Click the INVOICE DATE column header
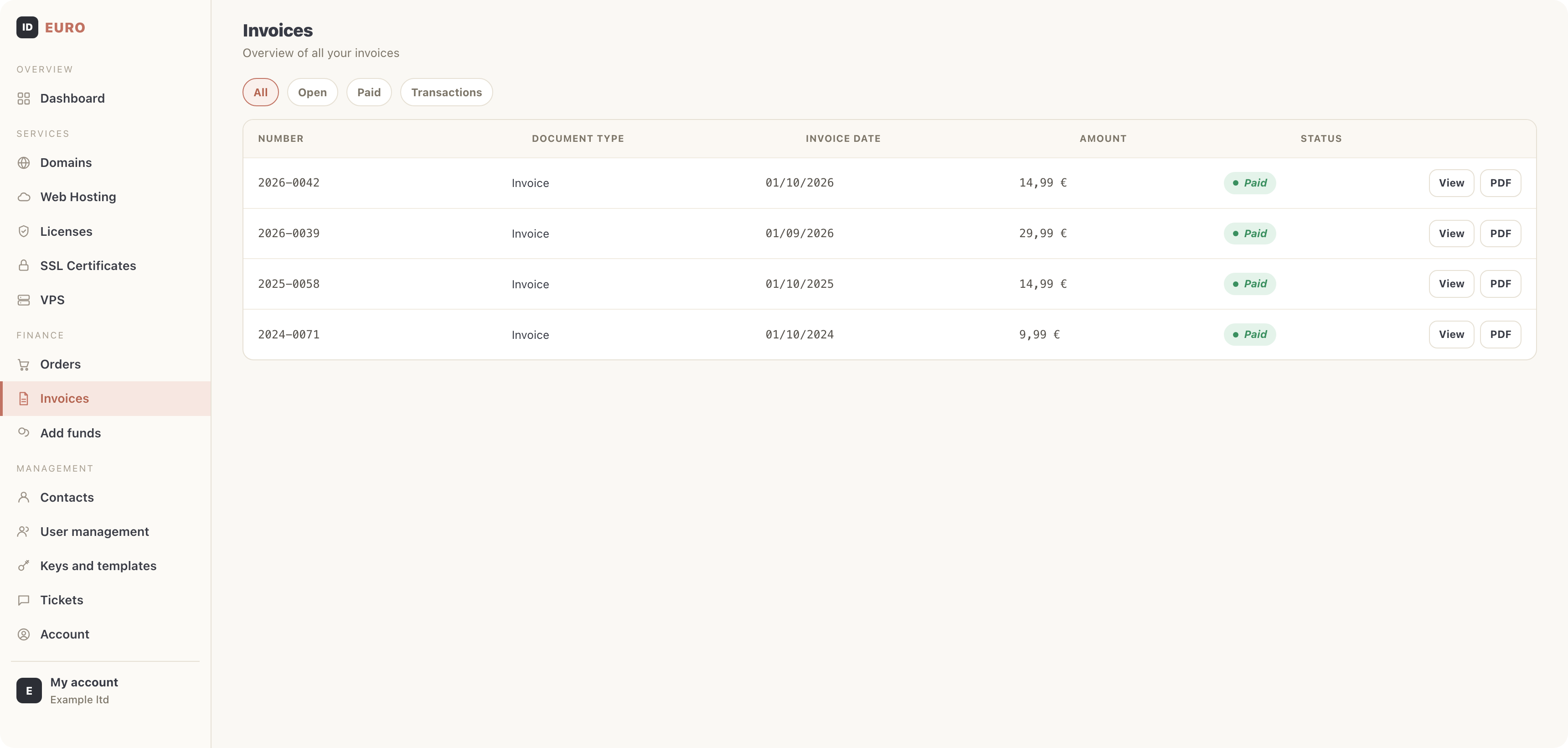The image size is (1568, 748). (x=843, y=138)
